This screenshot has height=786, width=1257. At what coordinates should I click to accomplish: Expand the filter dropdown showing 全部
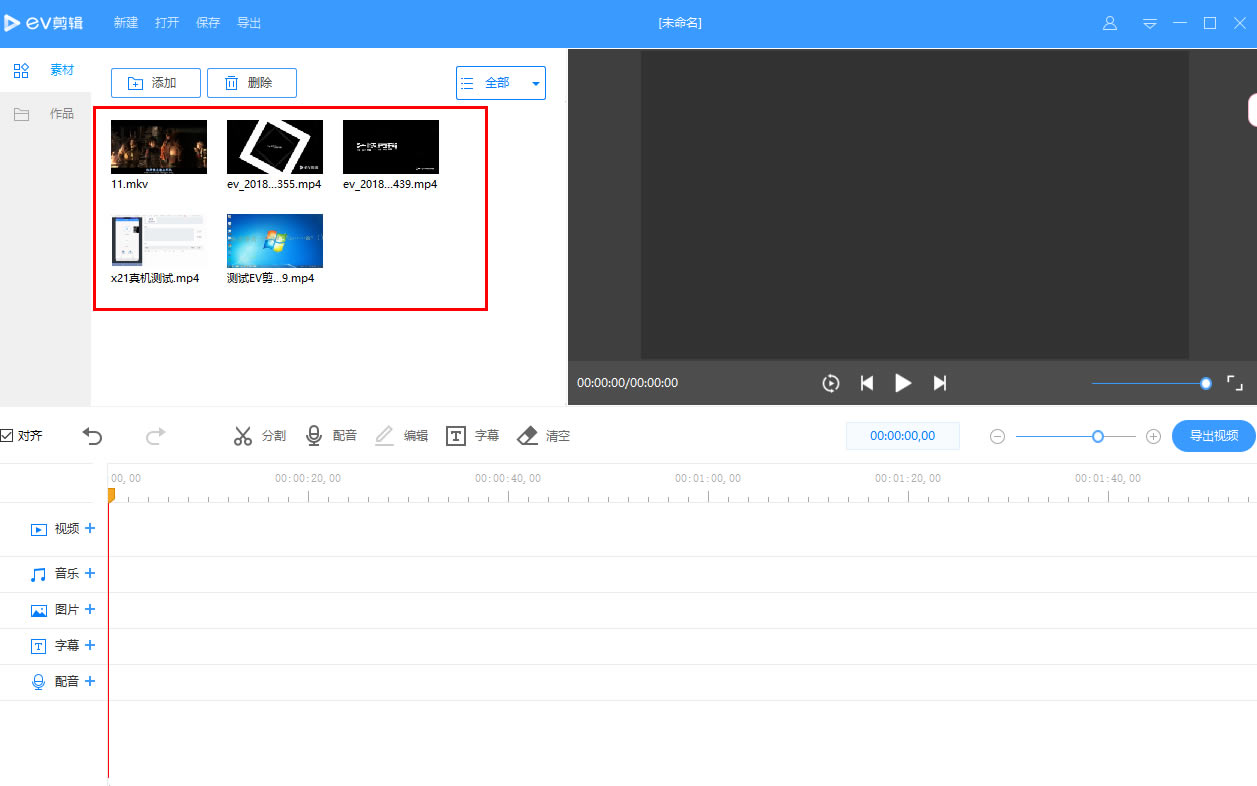(x=537, y=83)
